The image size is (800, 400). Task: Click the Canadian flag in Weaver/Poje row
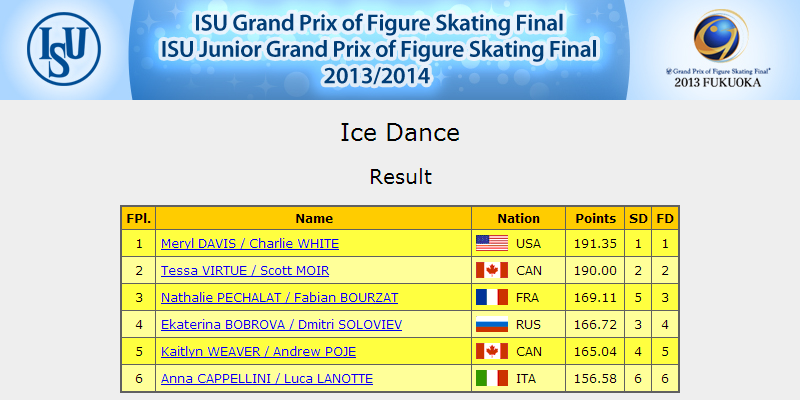point(492,351)
